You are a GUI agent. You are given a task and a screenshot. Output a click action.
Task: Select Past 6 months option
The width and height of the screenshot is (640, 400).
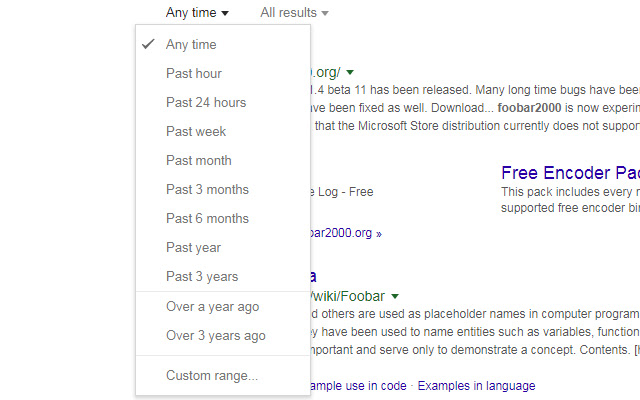(223, 218)
